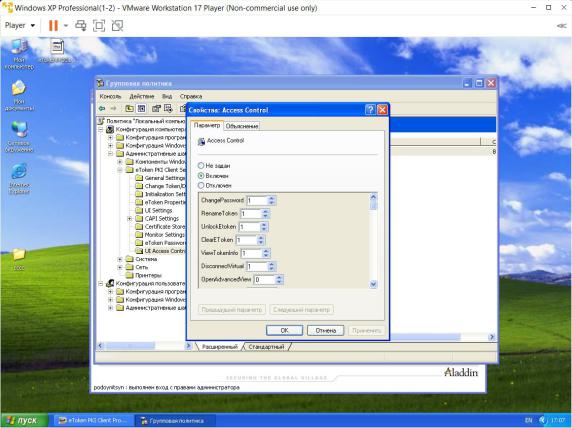Switch to Групповая политика taskbar button
The width and height of the screenshot is (572, 428).
174,420
